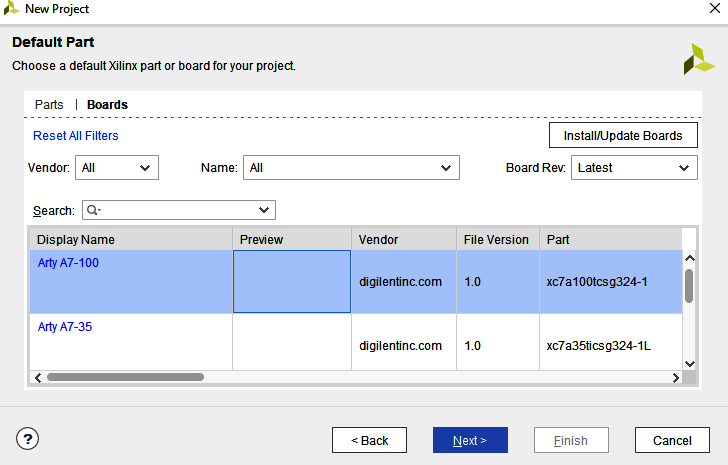Select the Boards tab
Viewport: 728px width, 465px height.
(x=107, y=104)
